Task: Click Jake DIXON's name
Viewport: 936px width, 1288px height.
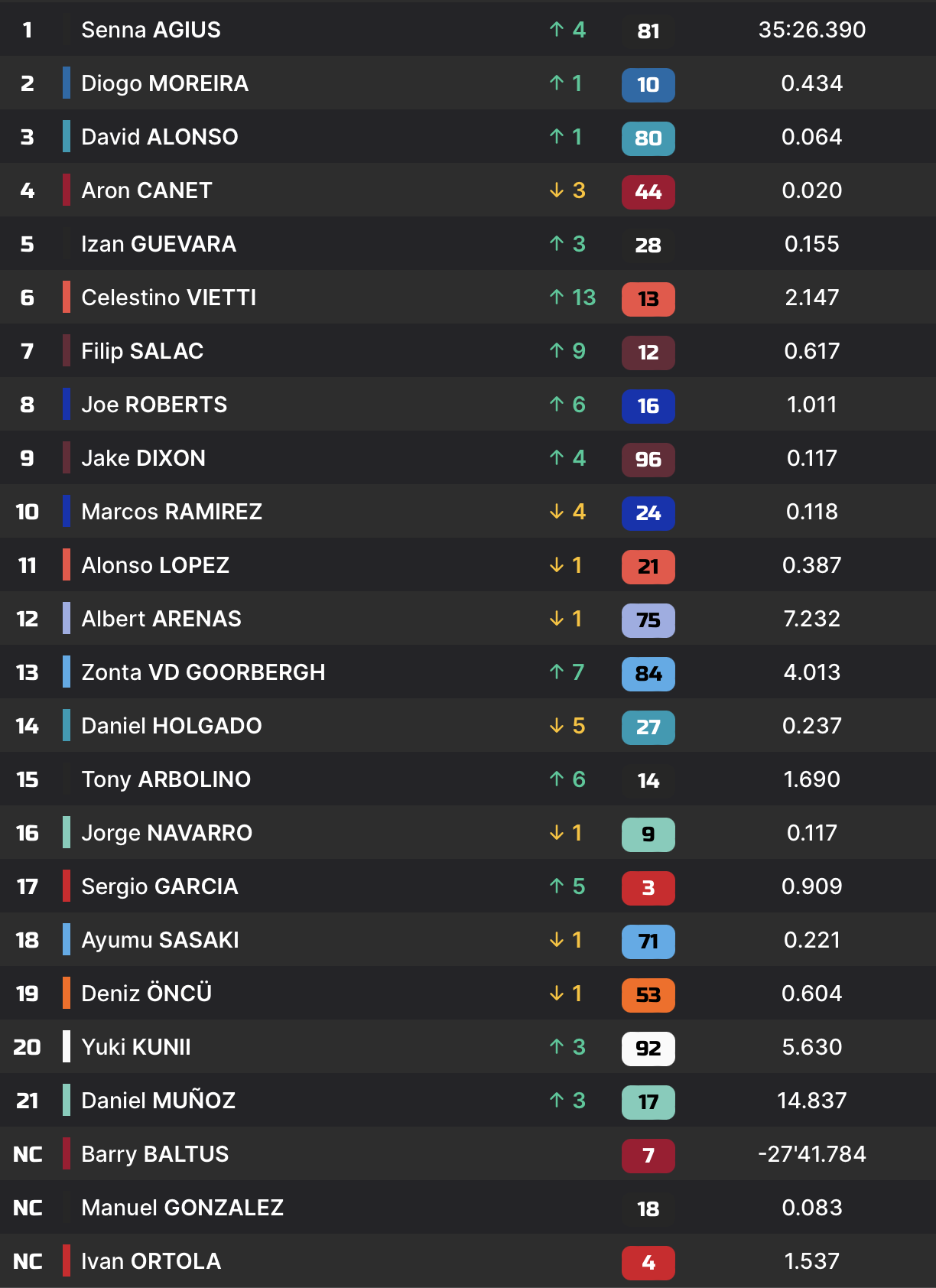Action: 144,458
